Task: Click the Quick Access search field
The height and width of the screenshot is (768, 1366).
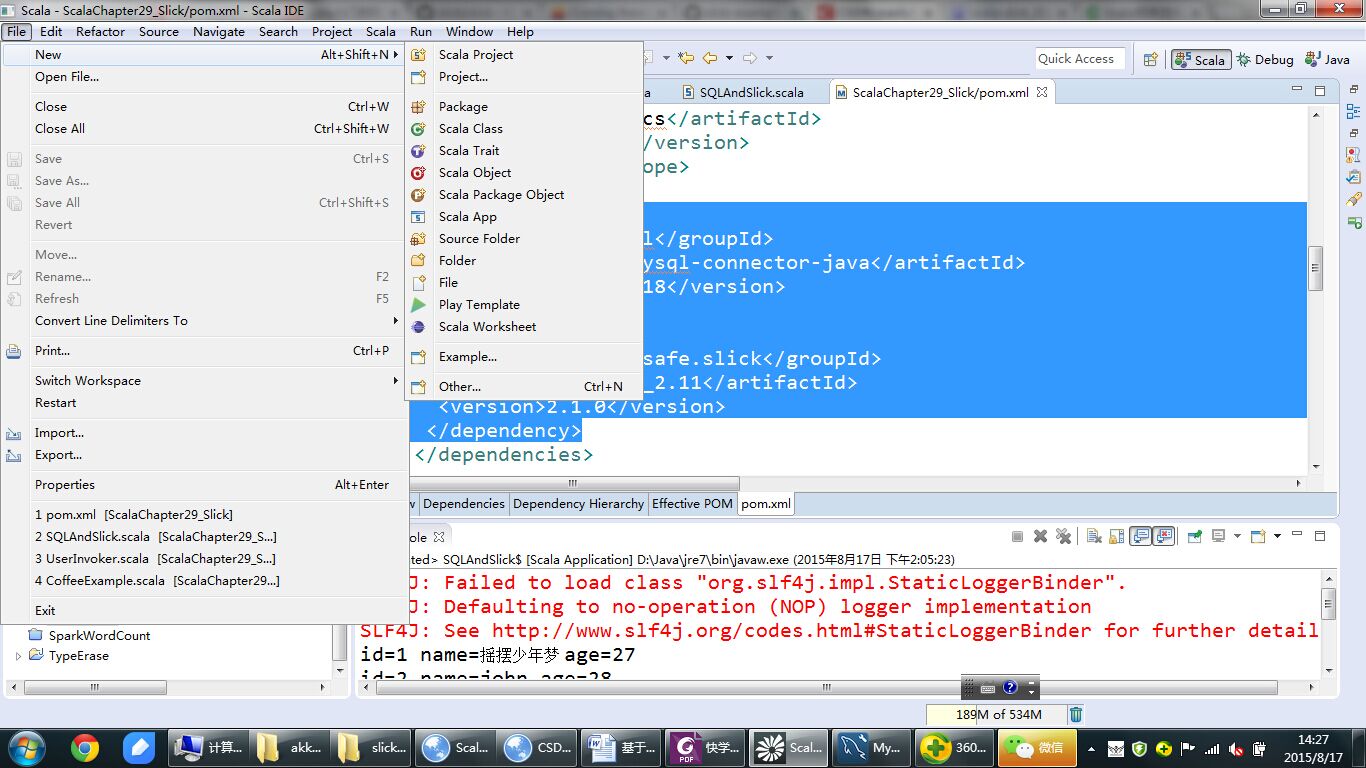Action: pos(1080,59)
